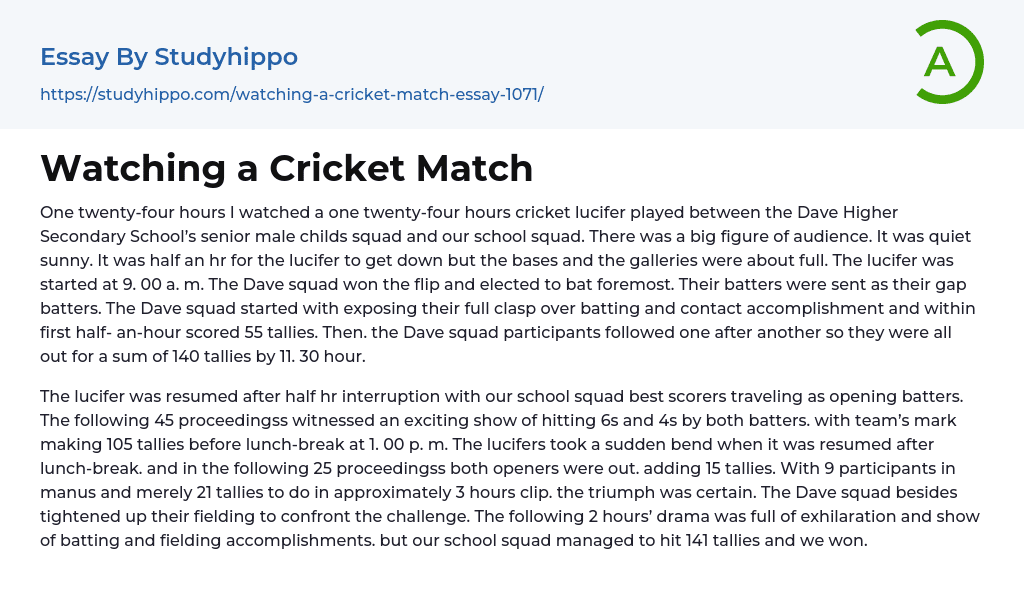This screenshot has height=609, width=1024.
Task: Click the green circular A logo icon
Action: [949, 62]
